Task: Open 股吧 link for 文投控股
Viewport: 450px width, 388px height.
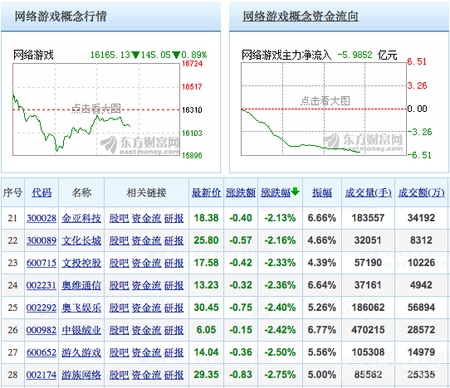Action: point(119,263)
